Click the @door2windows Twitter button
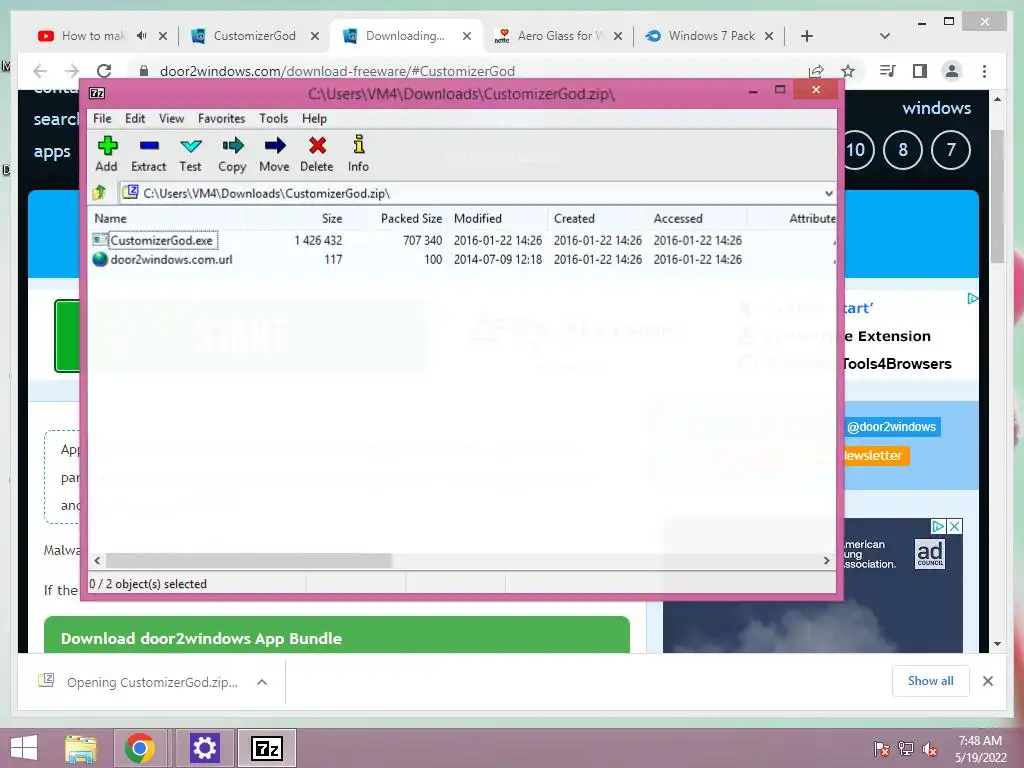 [891, 426]
